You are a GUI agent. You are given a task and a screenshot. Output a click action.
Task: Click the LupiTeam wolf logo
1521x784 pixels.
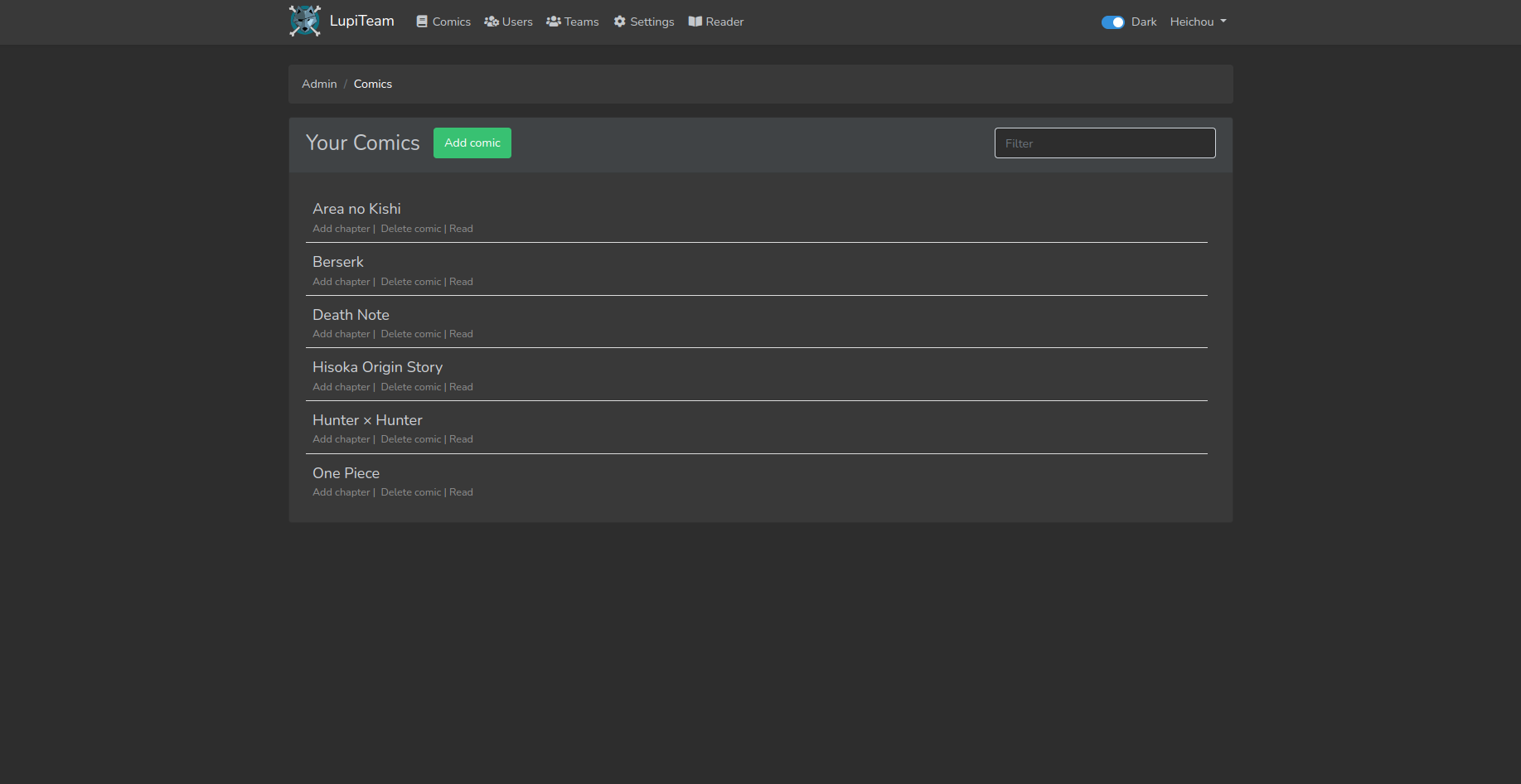click(304, 21)
